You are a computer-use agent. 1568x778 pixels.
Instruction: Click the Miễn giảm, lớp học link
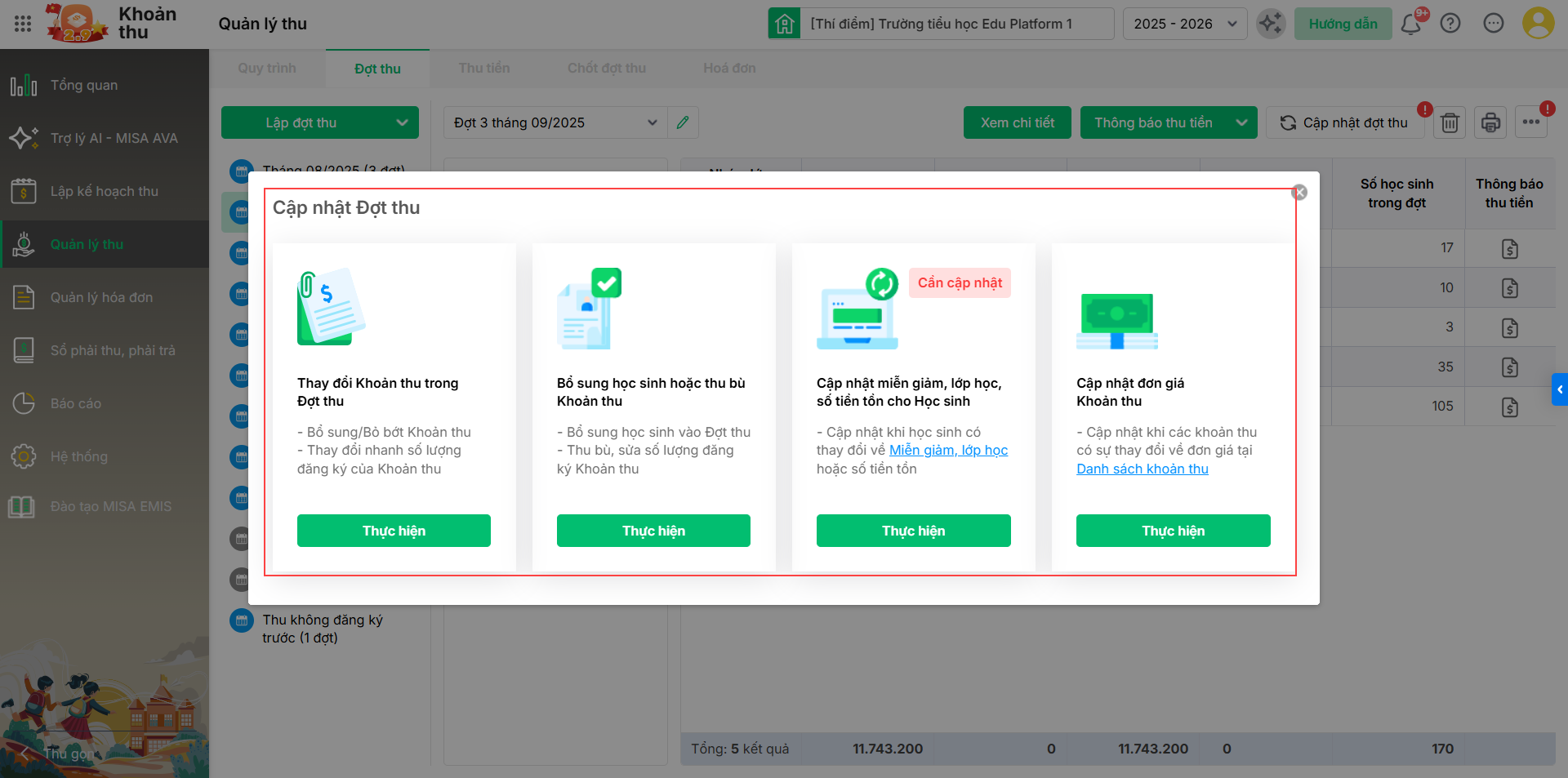point(948,450)
